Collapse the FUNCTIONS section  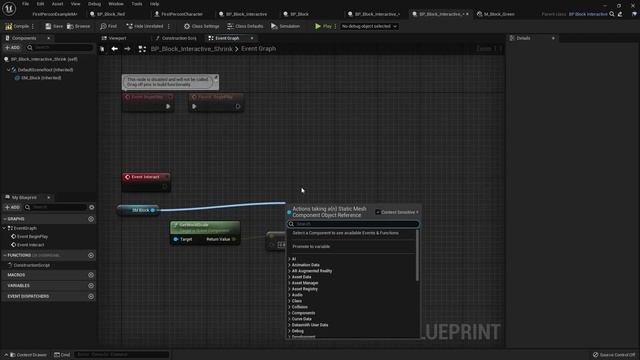(5, 256)
